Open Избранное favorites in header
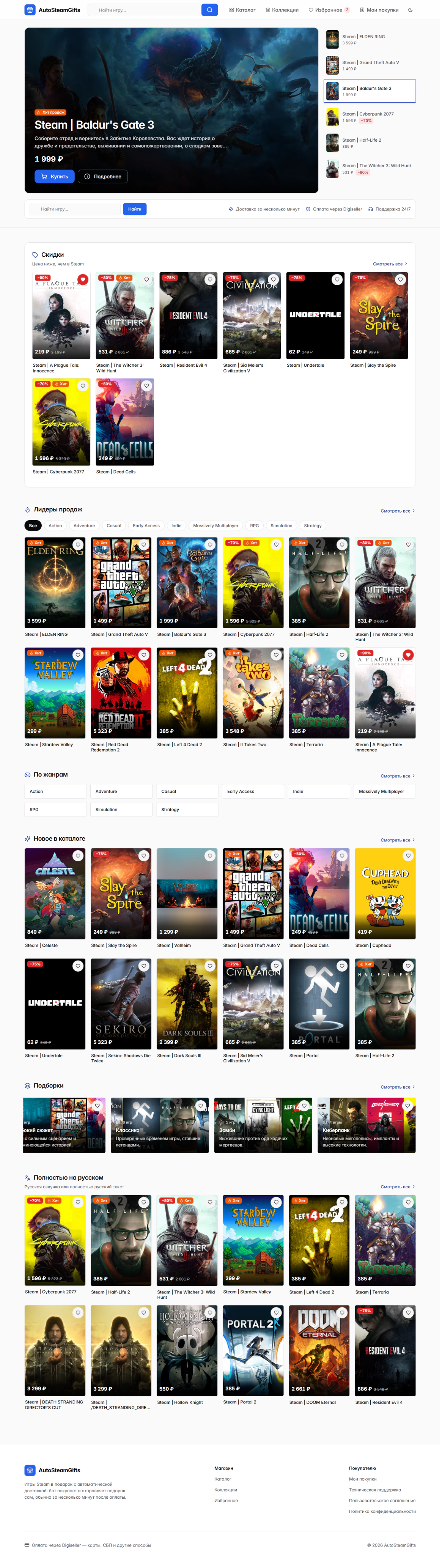Screen dimensions: 440x1568 pyautogui.click(x=329, y=10)
